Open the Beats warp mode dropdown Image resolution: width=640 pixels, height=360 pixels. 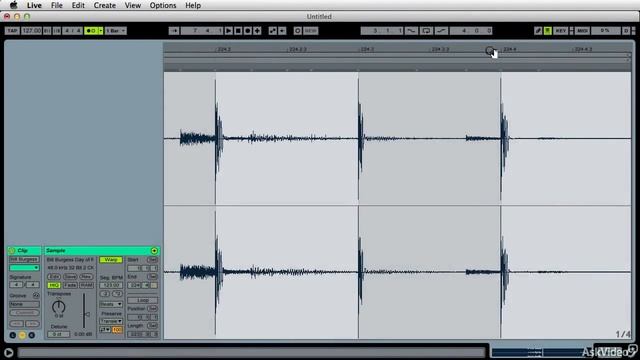click(x=111, y=304)
